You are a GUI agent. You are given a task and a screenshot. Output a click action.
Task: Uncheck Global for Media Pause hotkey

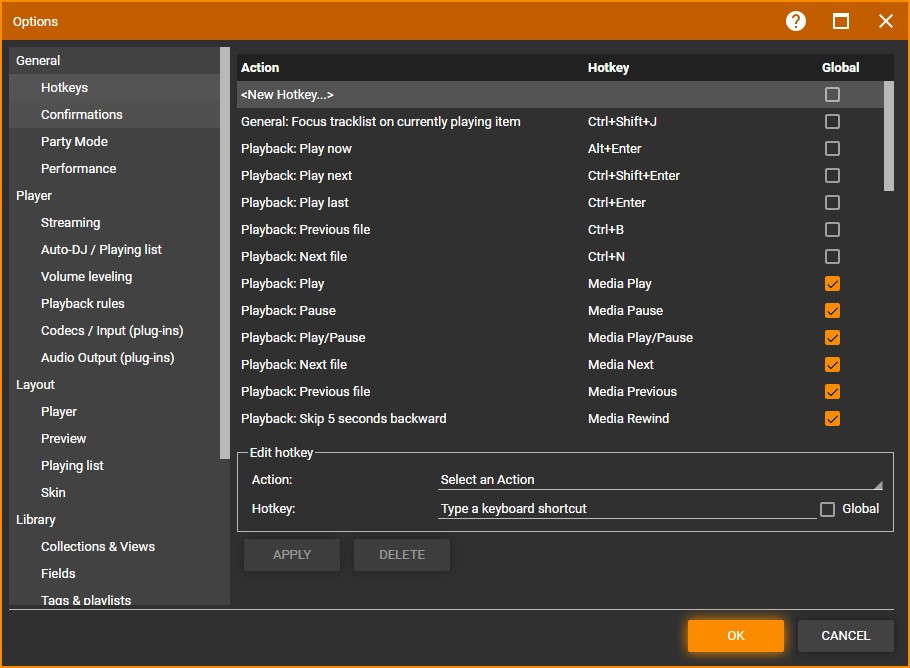[x=832, y=311]
